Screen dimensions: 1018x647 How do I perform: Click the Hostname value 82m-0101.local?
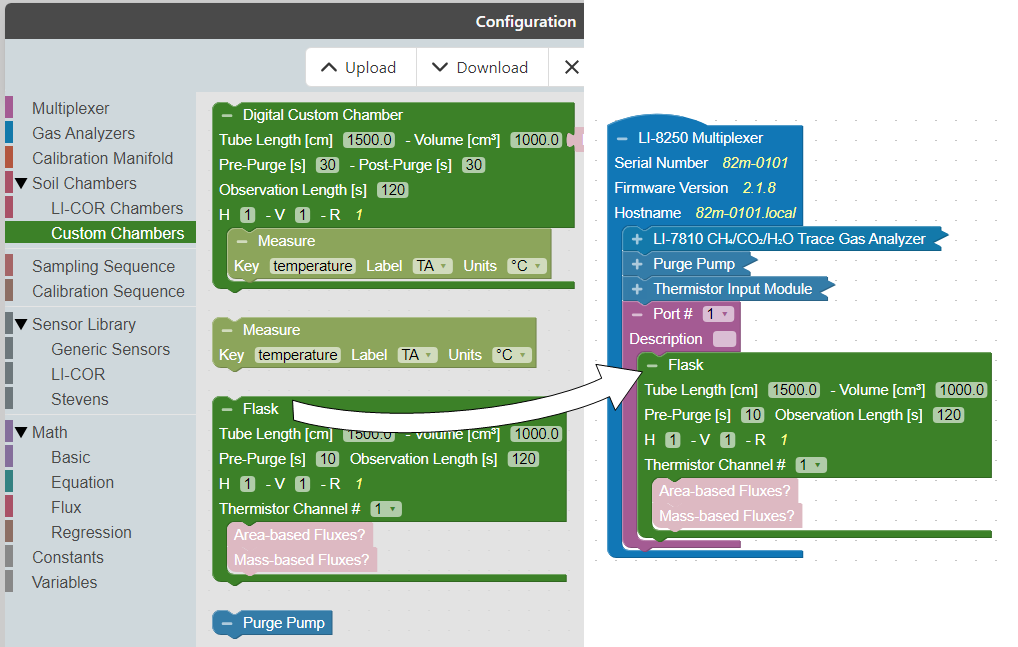point(745,213)
